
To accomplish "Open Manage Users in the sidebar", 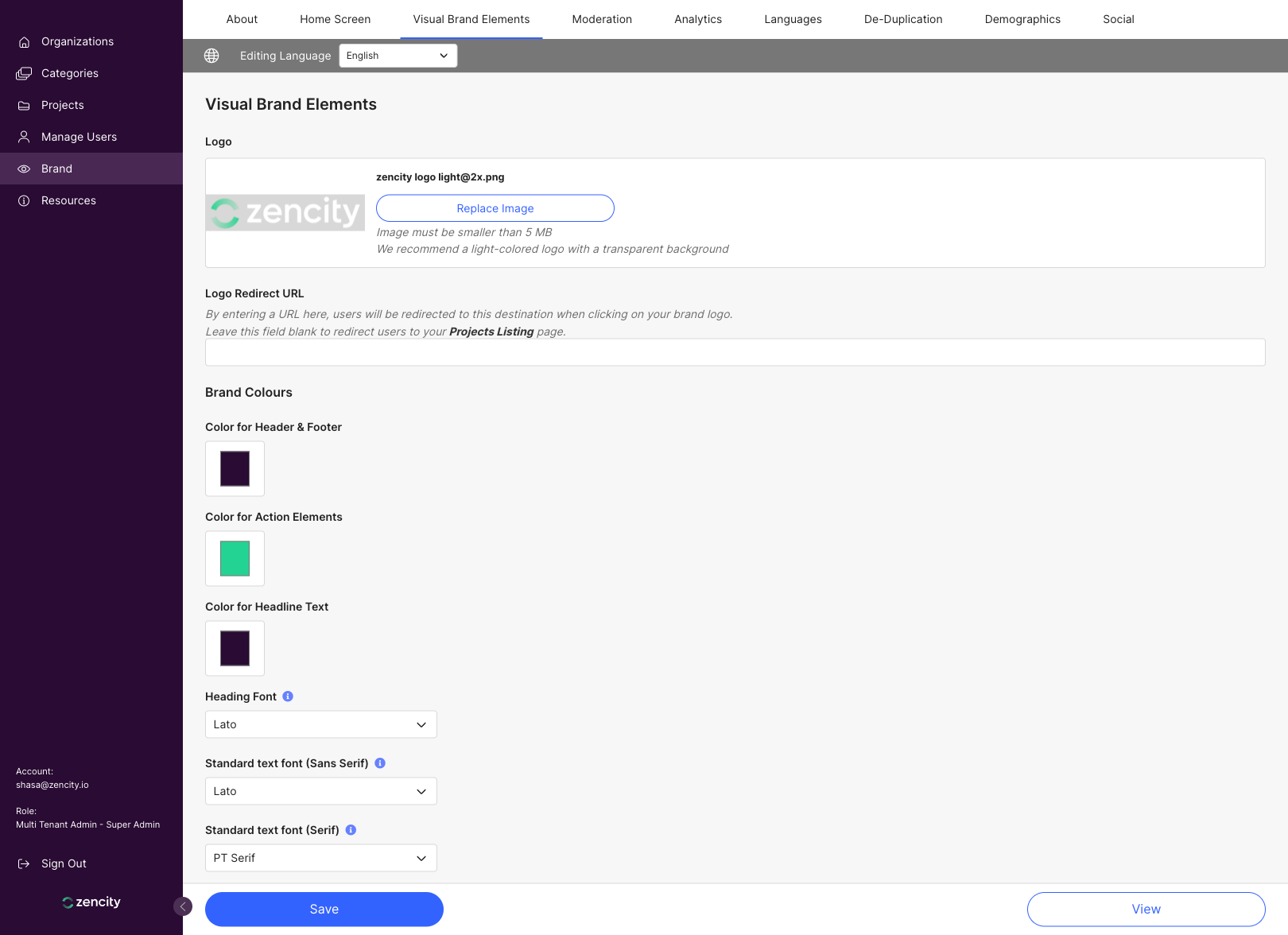I will coord(91,137).
